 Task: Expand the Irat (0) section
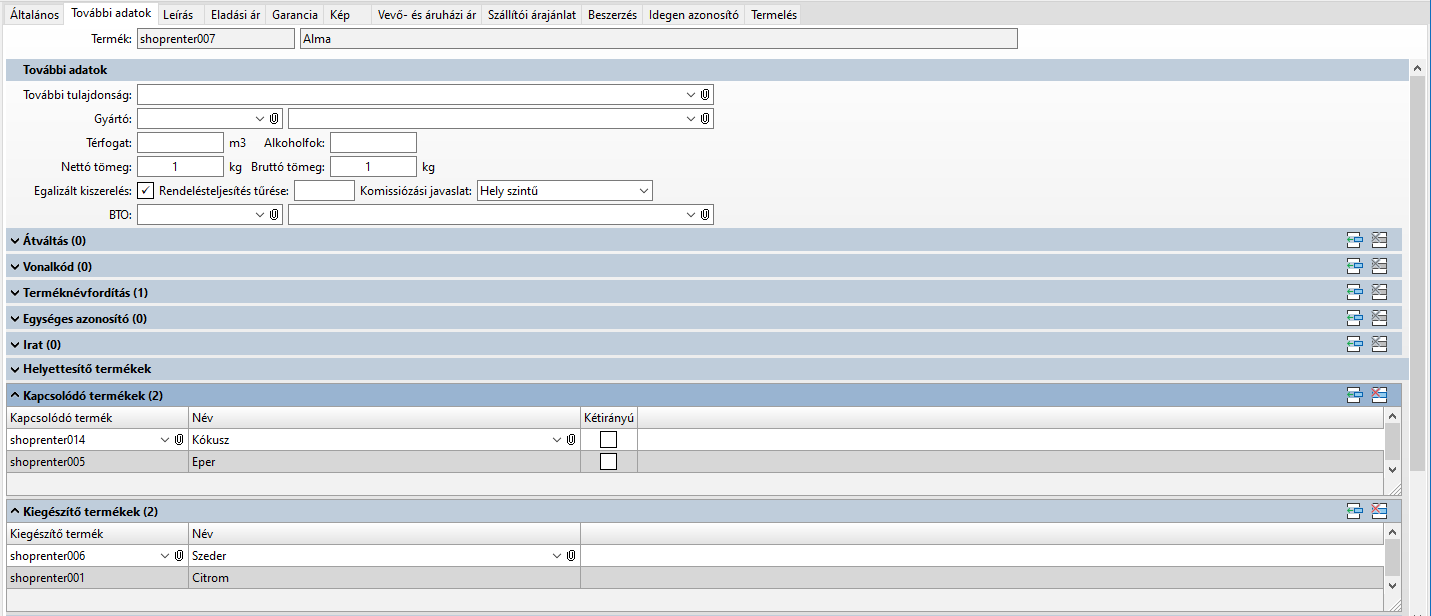(x=15, y=345)
